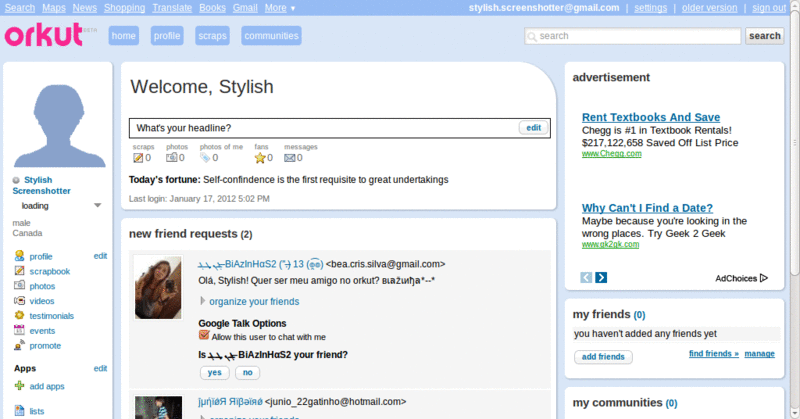Open Shopping in the top bar
Viewport: 800px width, 419px height.
coord(124,8)
